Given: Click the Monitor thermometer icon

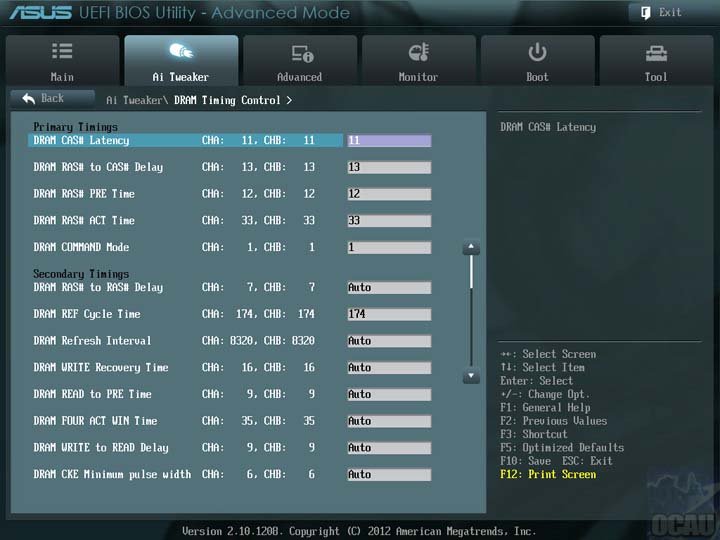Looking at the screenshot, I should point(419,52).
